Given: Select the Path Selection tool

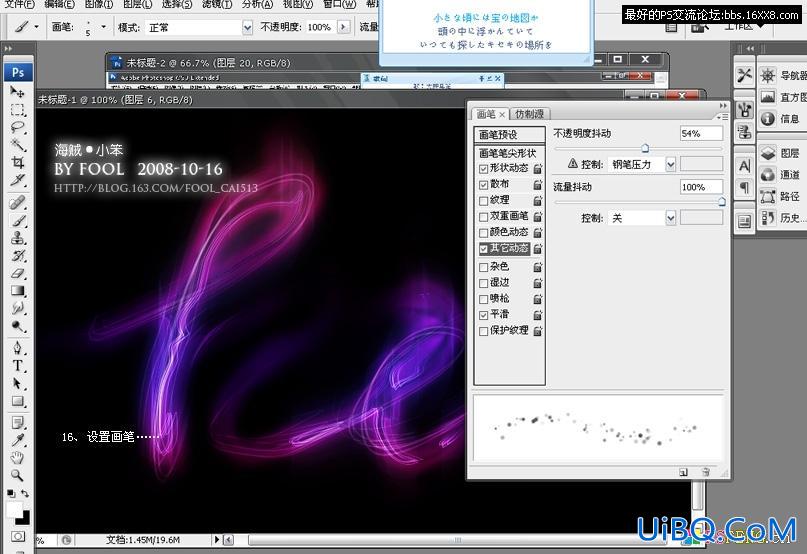Looking at the screenshot, I should (17, 384).
